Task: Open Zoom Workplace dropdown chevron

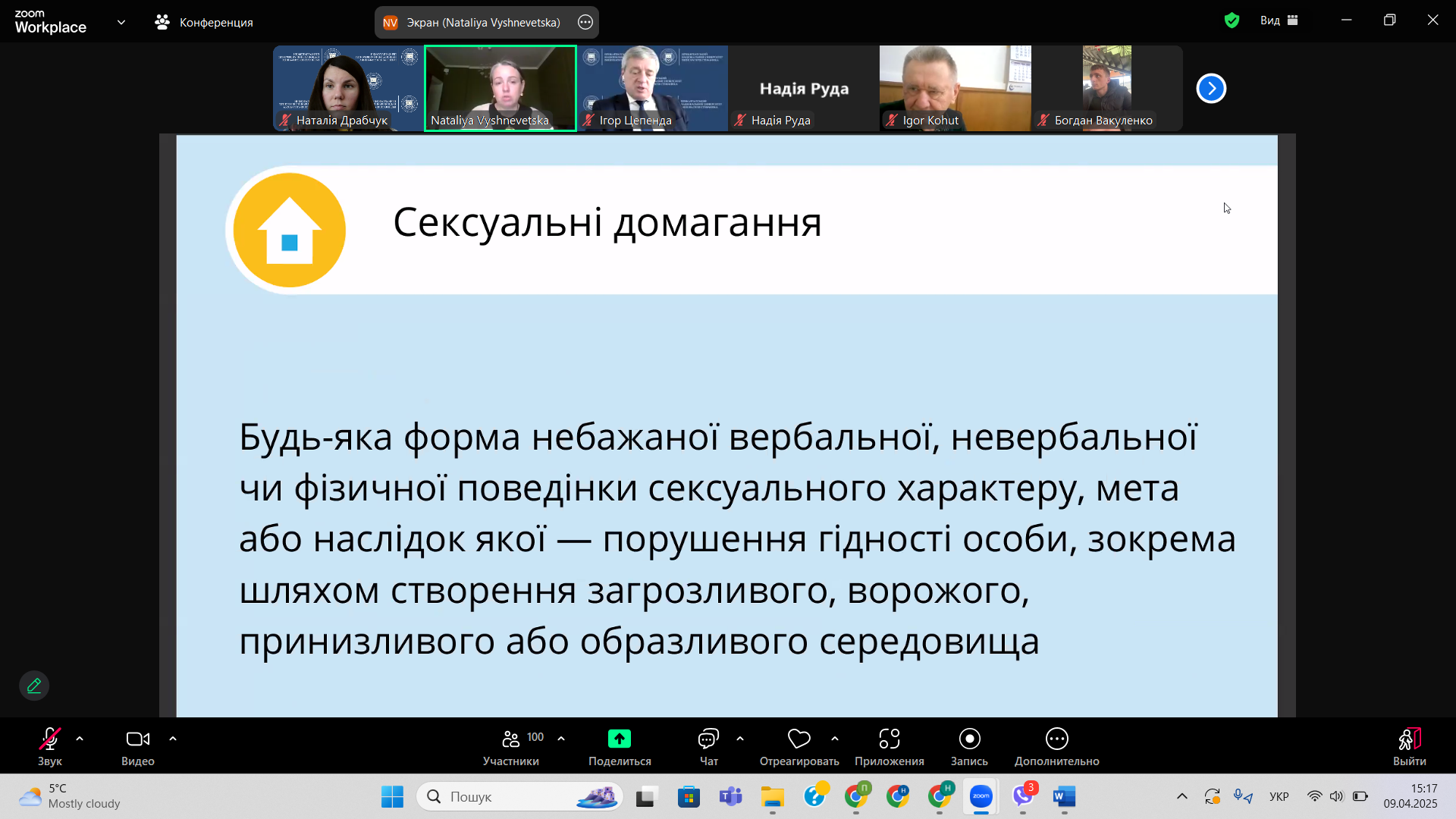Action: (121, 22)
